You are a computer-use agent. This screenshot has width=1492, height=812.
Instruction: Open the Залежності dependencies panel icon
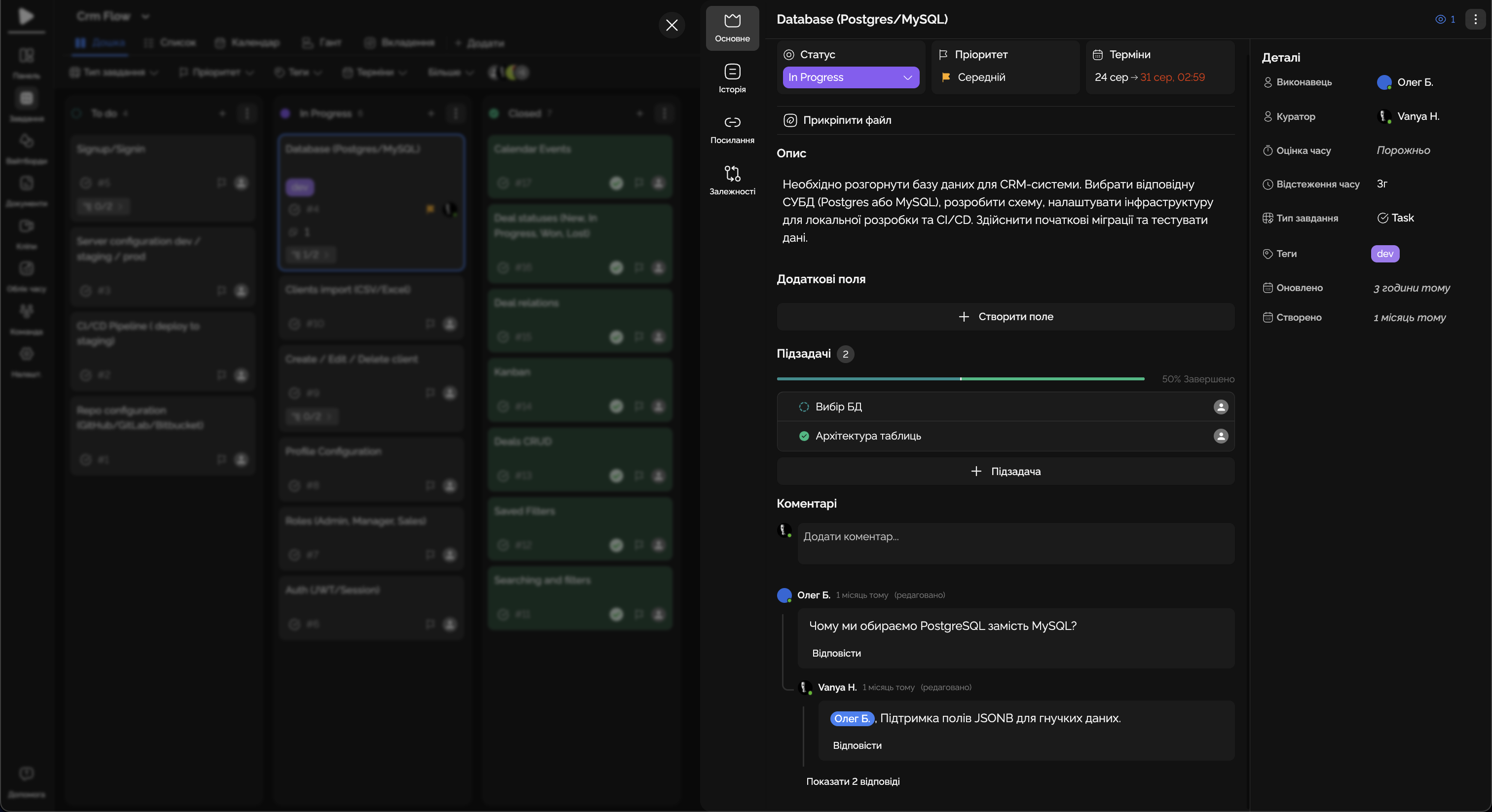[732, 173]
